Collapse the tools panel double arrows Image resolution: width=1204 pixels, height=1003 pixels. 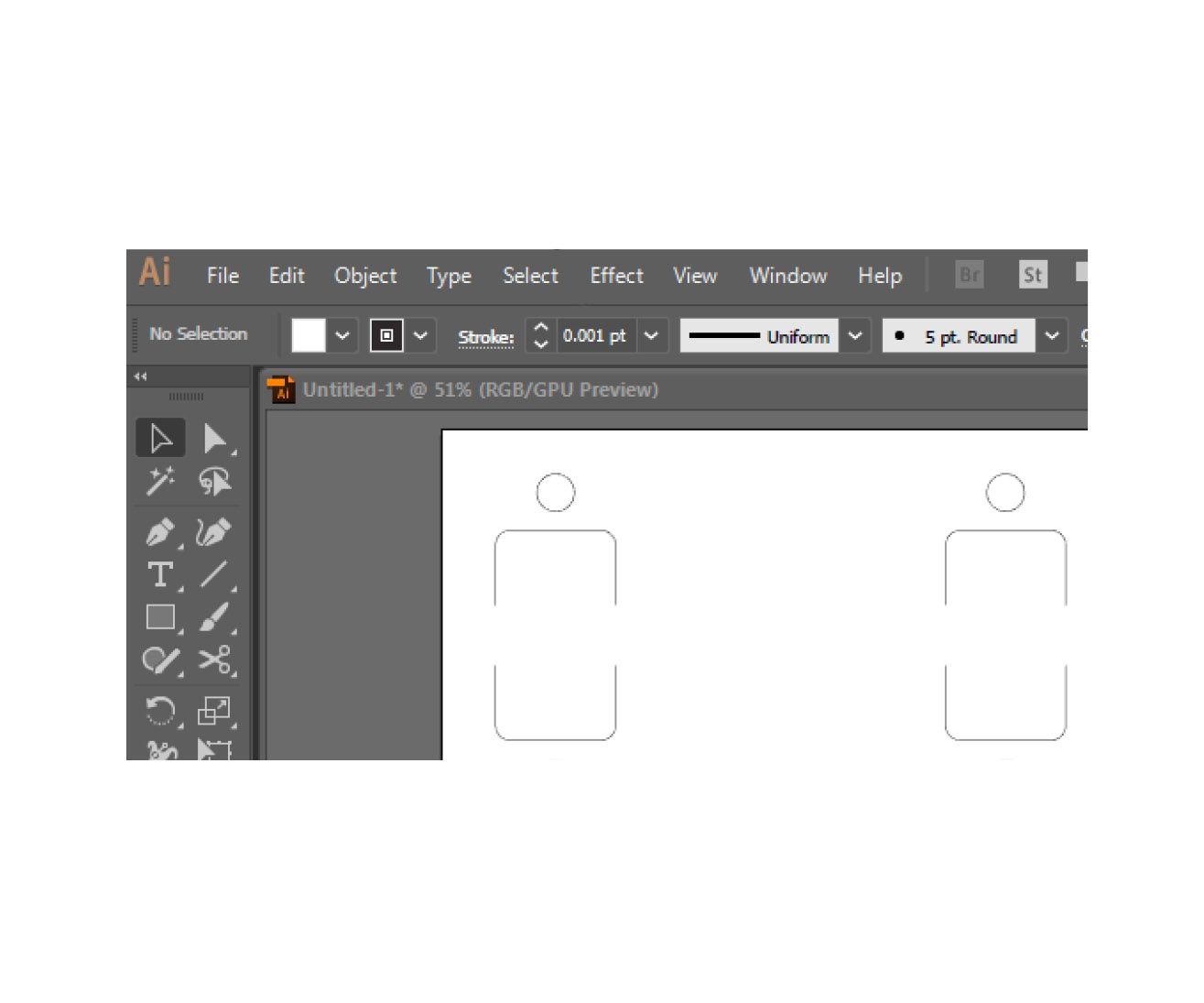tap(140, 376)
